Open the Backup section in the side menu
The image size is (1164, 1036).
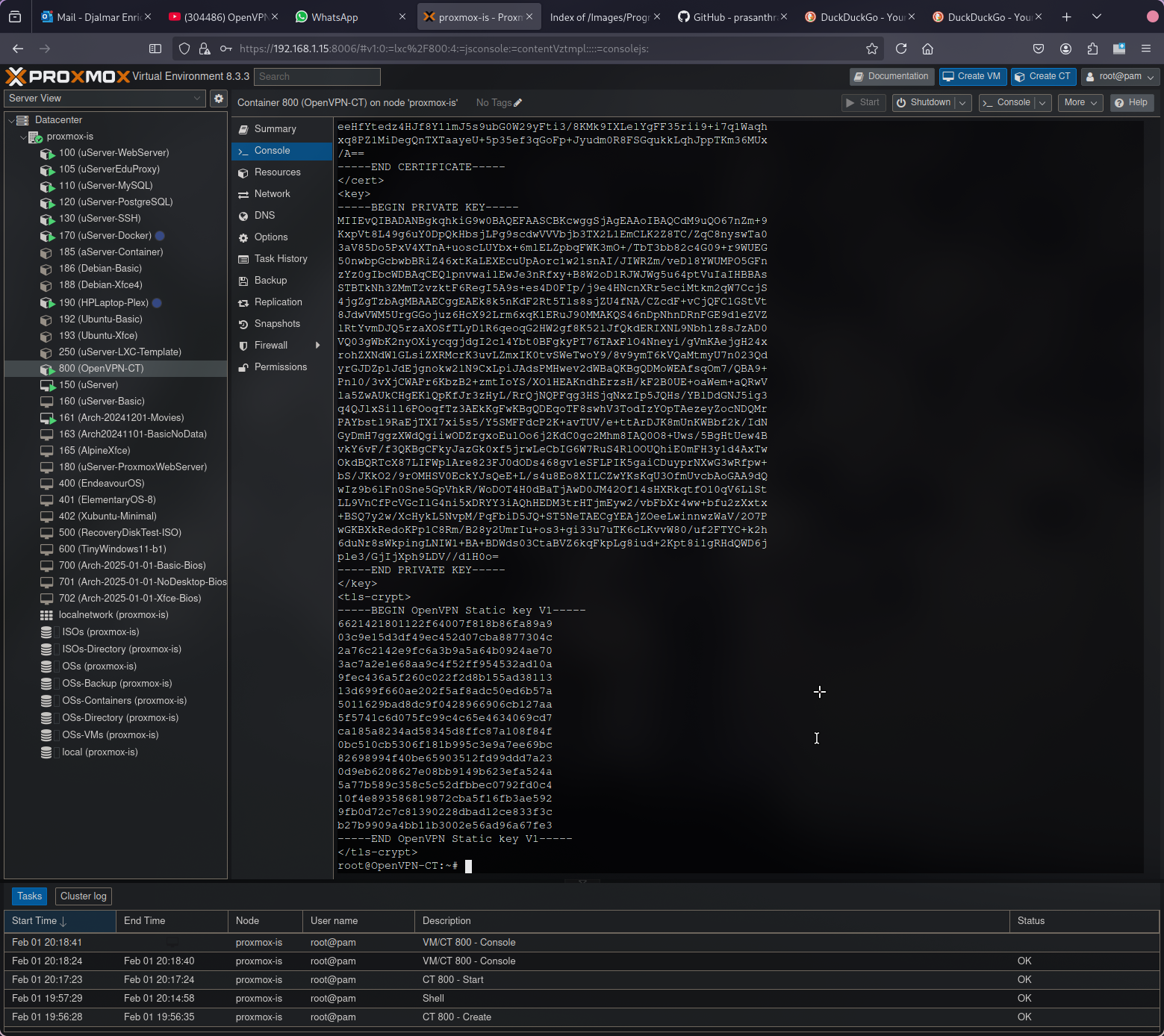(270, 281)
